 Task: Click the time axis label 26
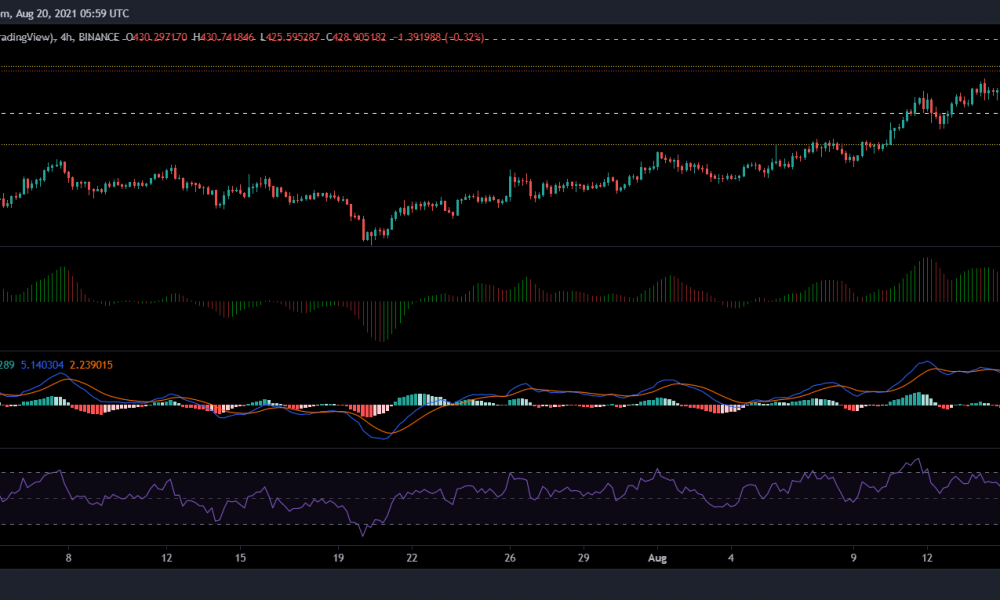coord(510,558)
